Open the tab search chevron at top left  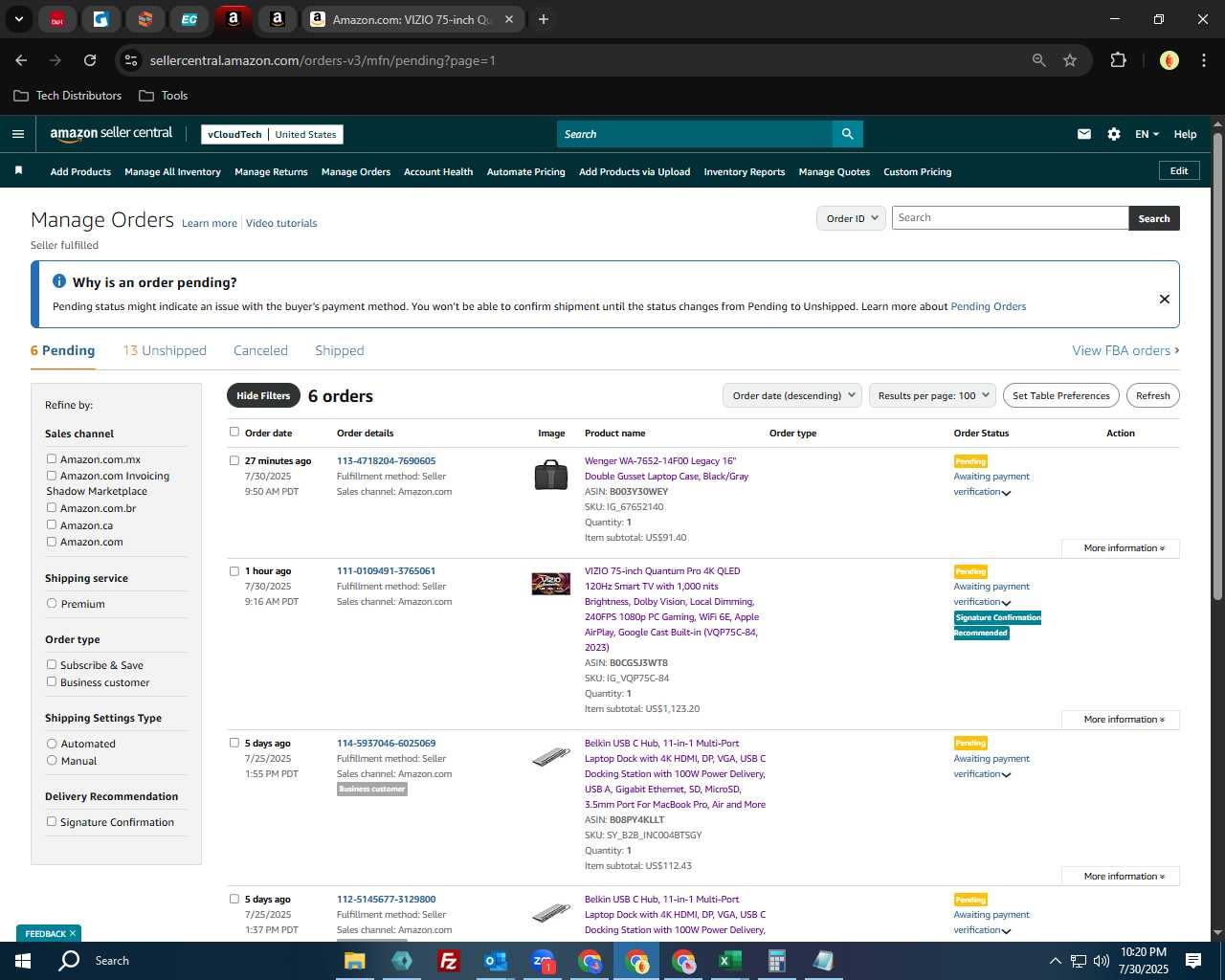18,19
